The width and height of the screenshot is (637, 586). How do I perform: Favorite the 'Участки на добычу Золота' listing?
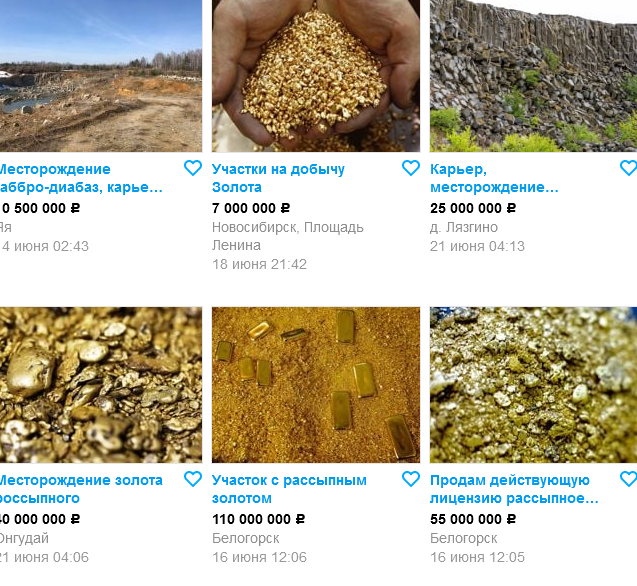[411, 168]
